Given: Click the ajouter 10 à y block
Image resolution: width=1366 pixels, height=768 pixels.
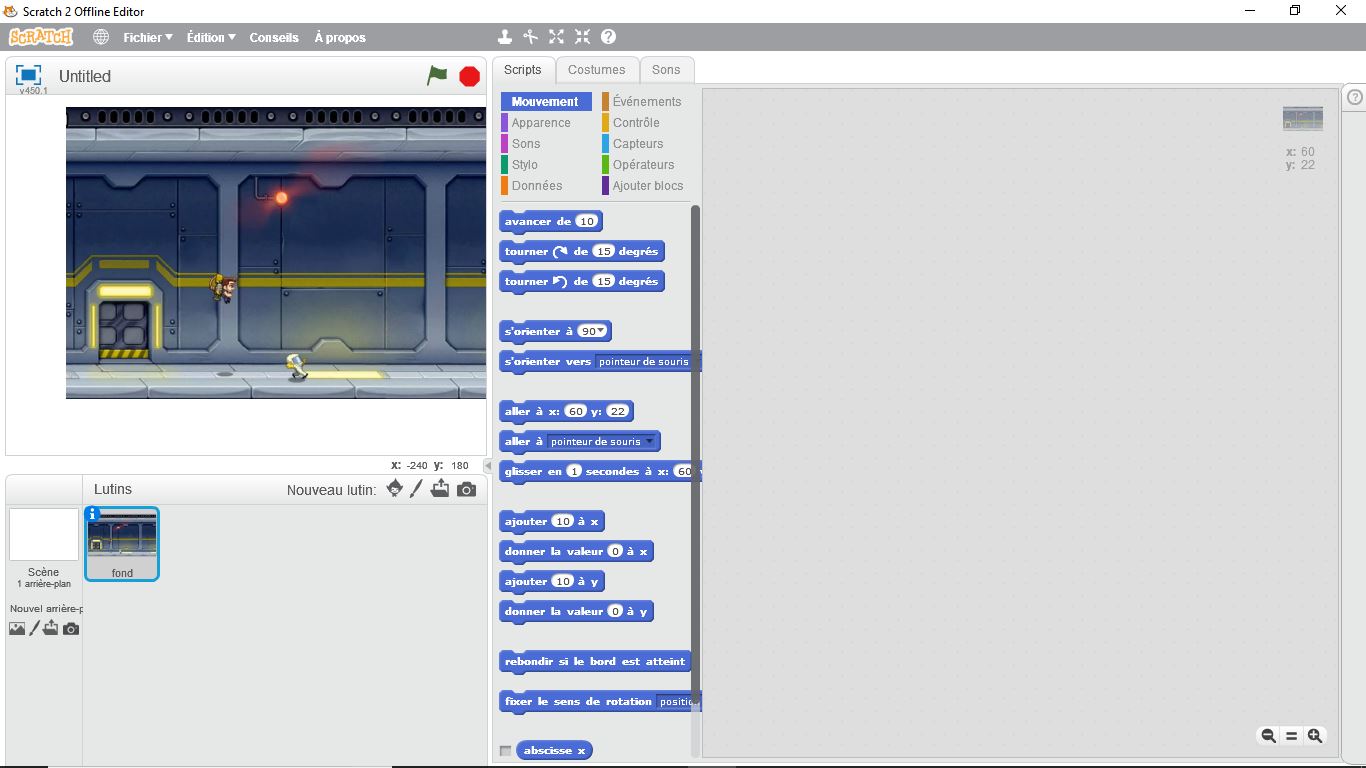Looking at the screenshot, I should [x=552, y=582].
